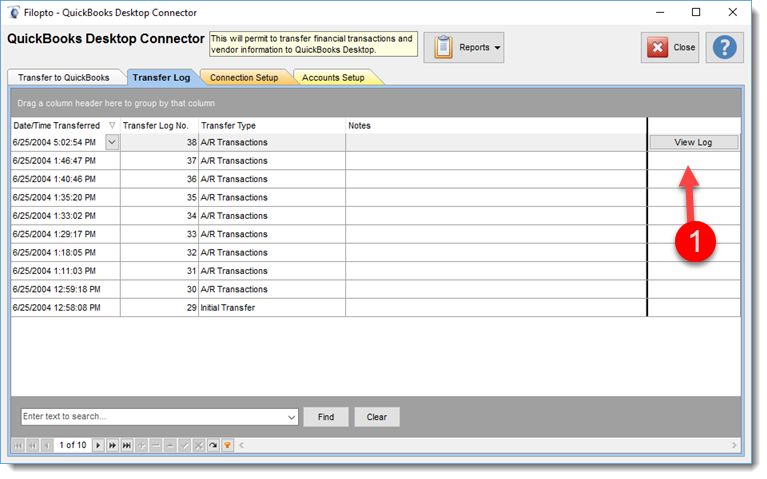Sort by Transfer Type column header
The width and height of the screenshot is (767, 479).
pyautogui.click(x=272, y=126)
